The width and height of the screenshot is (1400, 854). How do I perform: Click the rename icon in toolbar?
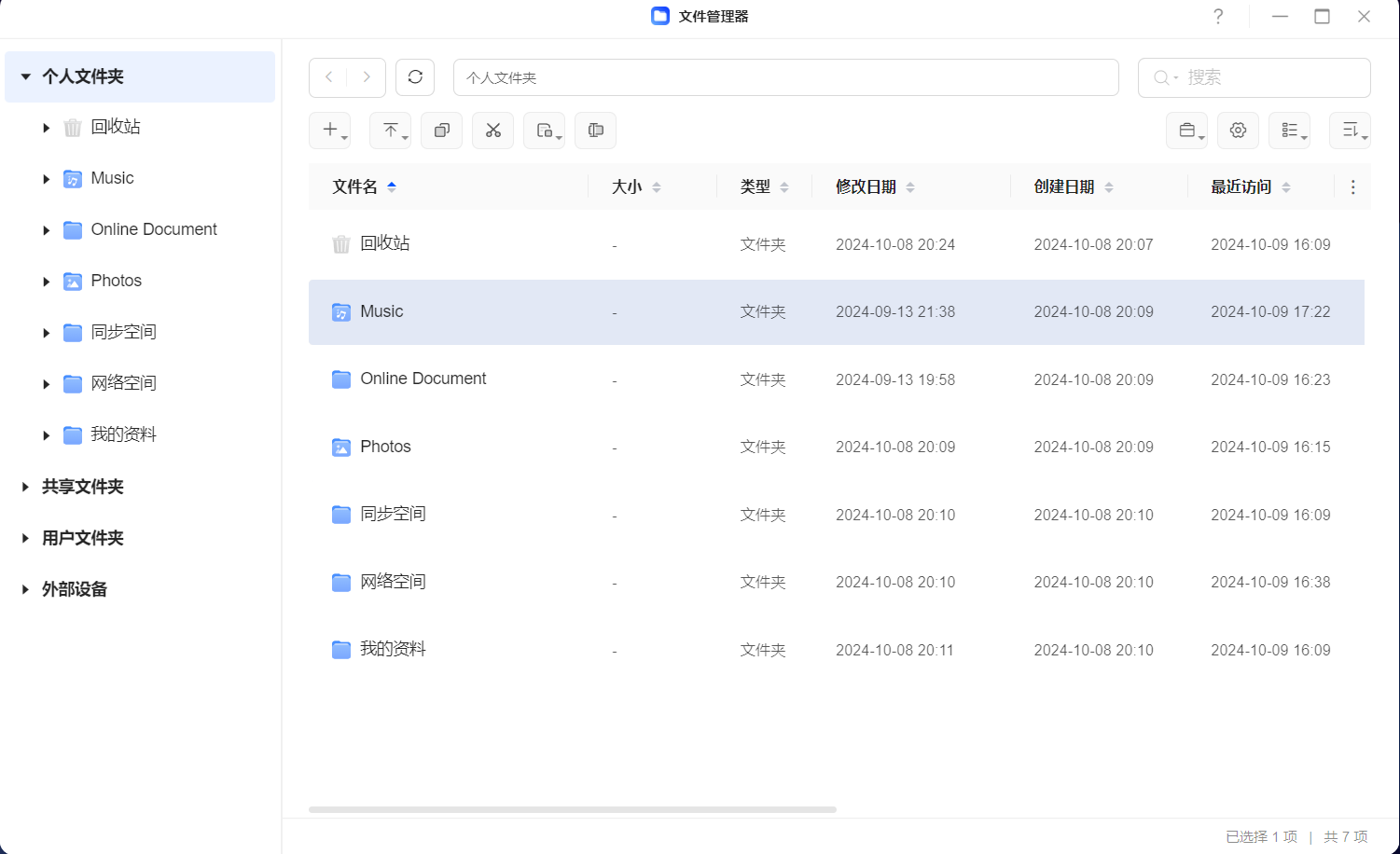[595, 131]
